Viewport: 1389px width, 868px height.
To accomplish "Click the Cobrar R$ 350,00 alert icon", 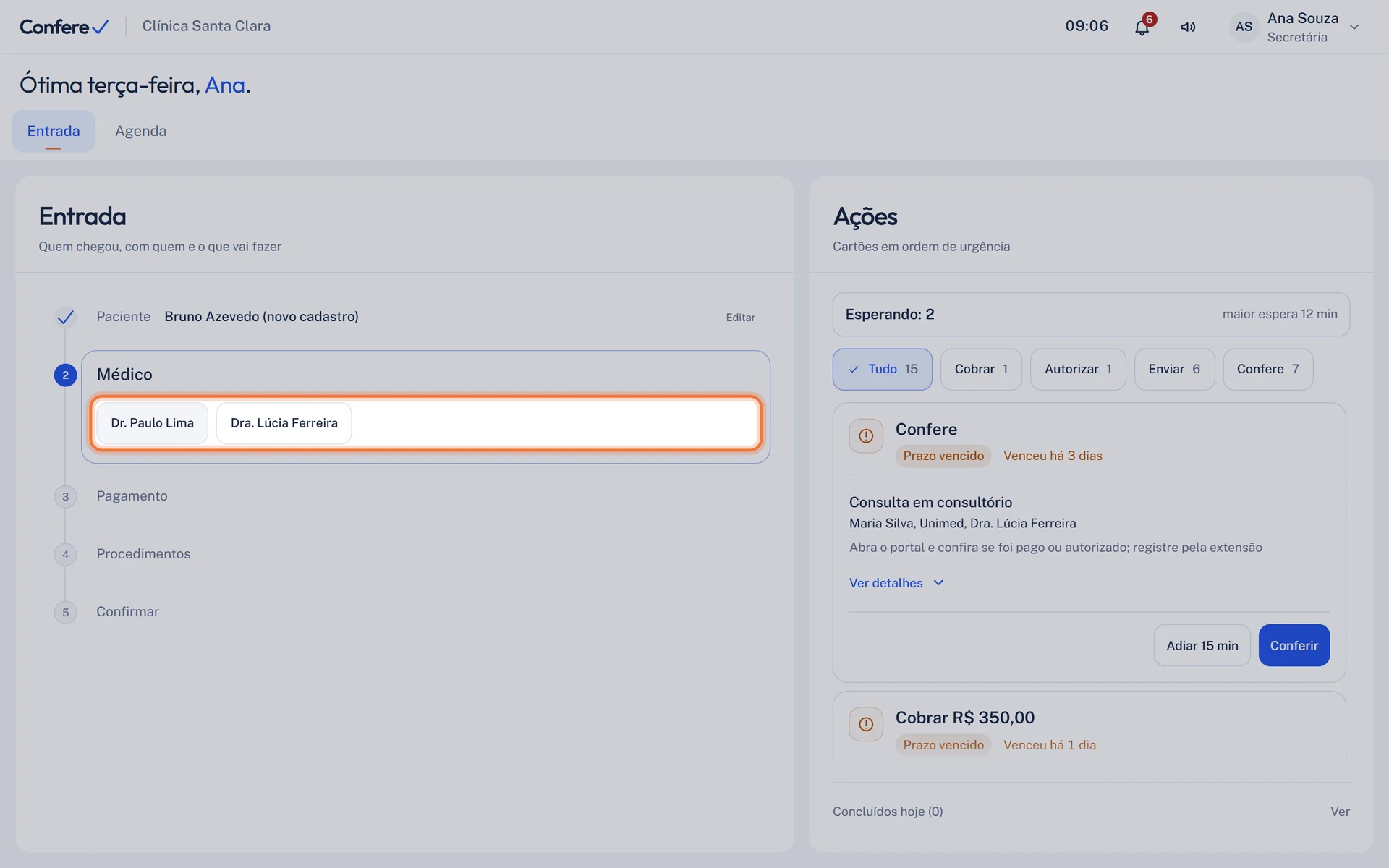I will coord(866,724).
